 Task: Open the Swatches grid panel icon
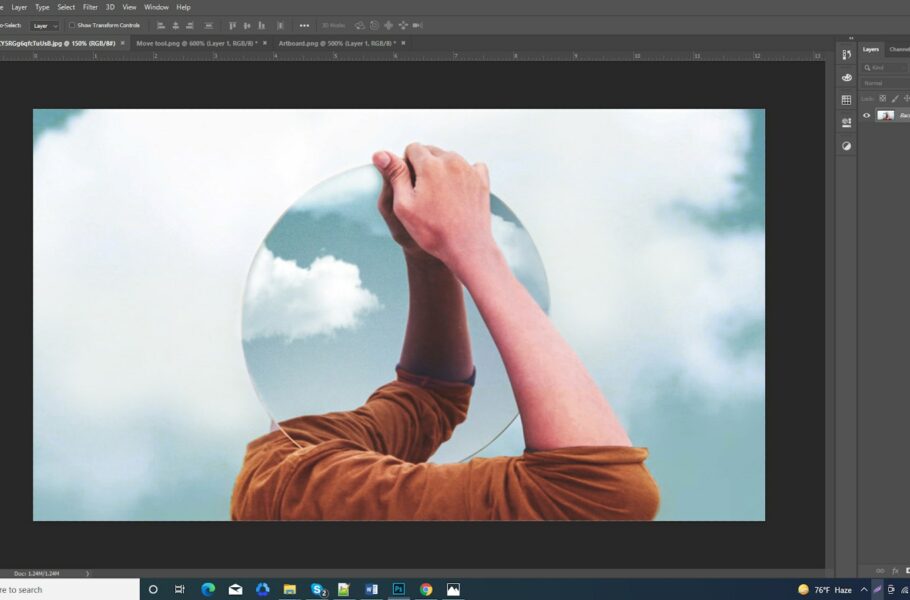[846, 100]
